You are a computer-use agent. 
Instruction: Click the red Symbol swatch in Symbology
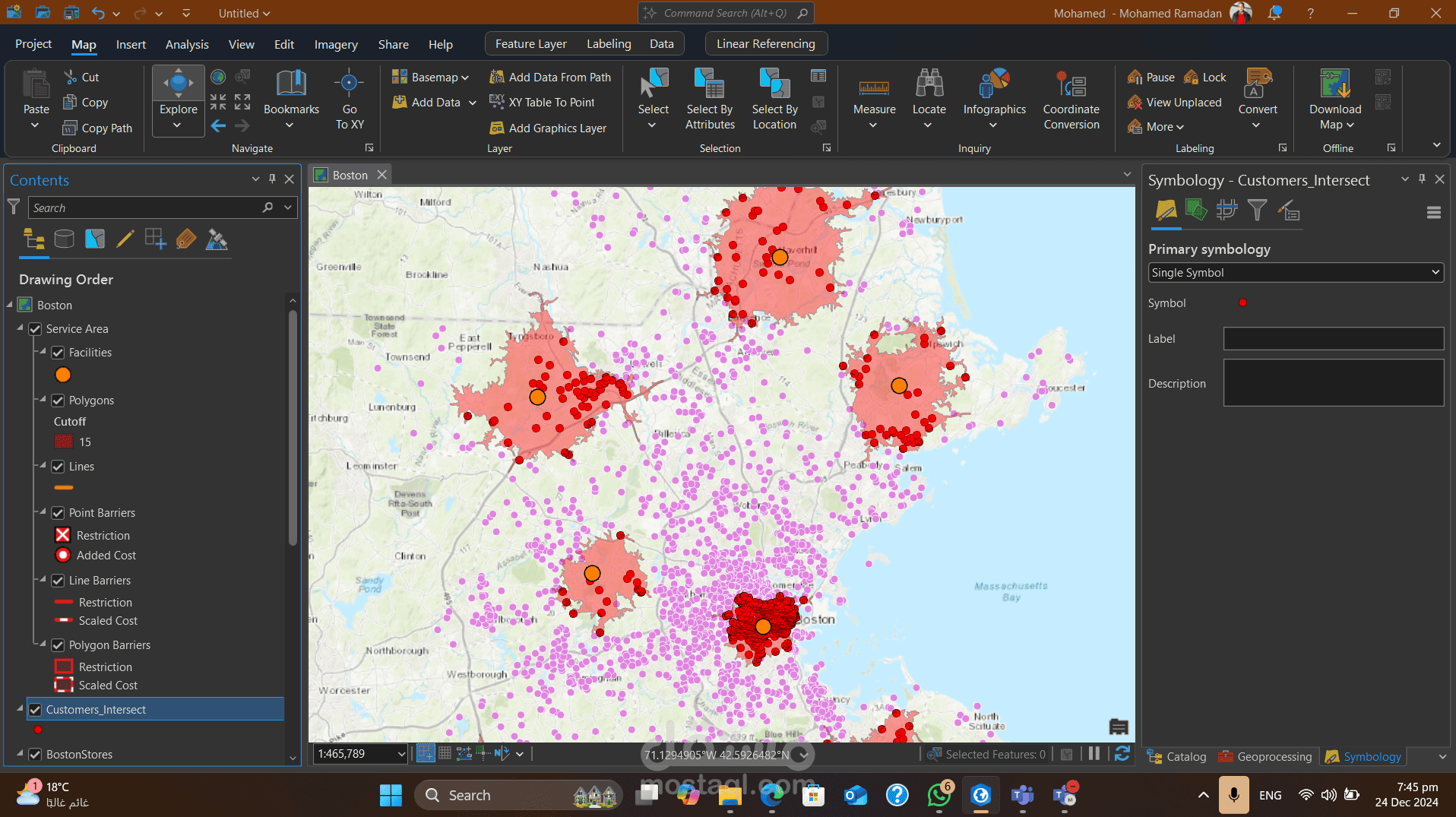1242,302
